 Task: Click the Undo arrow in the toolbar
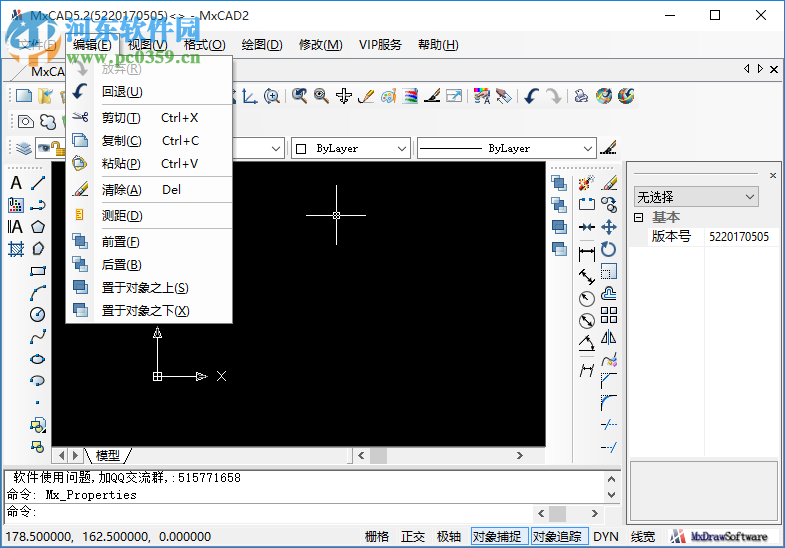(532, 96)
